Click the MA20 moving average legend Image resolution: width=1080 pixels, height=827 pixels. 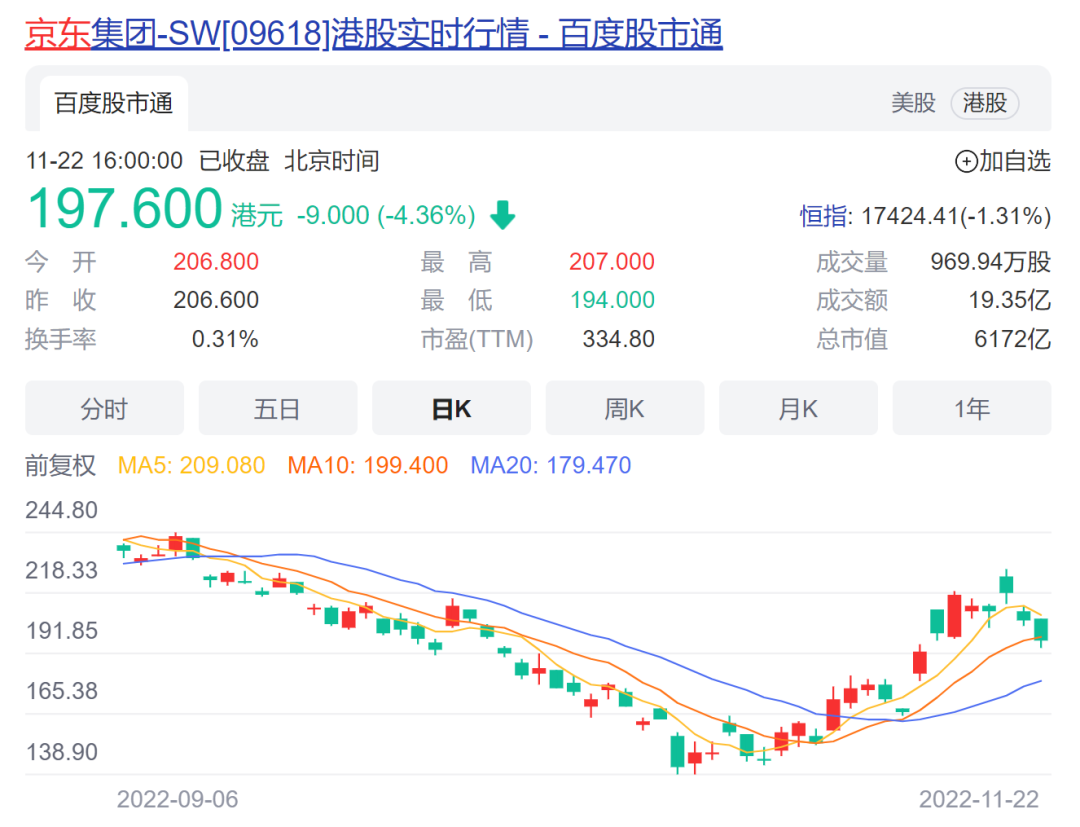pyautogui.click(x=550, y=465)
